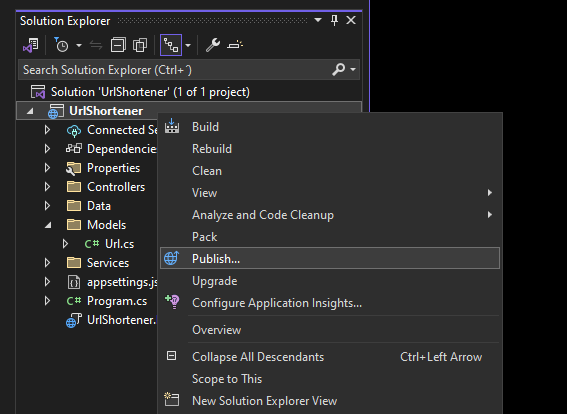Expand the Connected Services node
The width and height of the screenshot is (567, 414).
(47, 130)
